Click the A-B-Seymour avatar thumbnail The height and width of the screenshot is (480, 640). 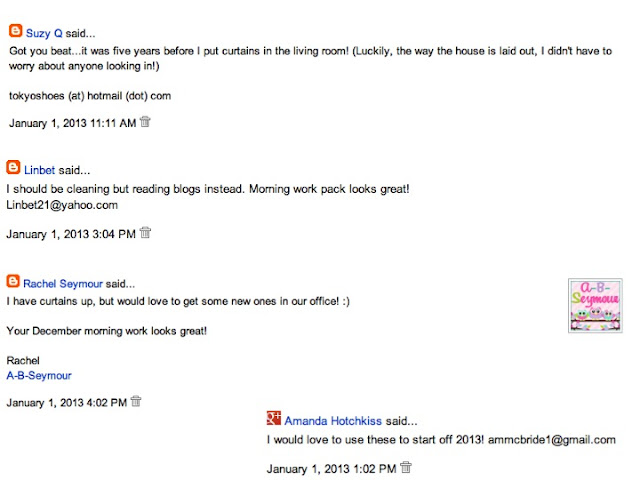click(x=595, y=305)
